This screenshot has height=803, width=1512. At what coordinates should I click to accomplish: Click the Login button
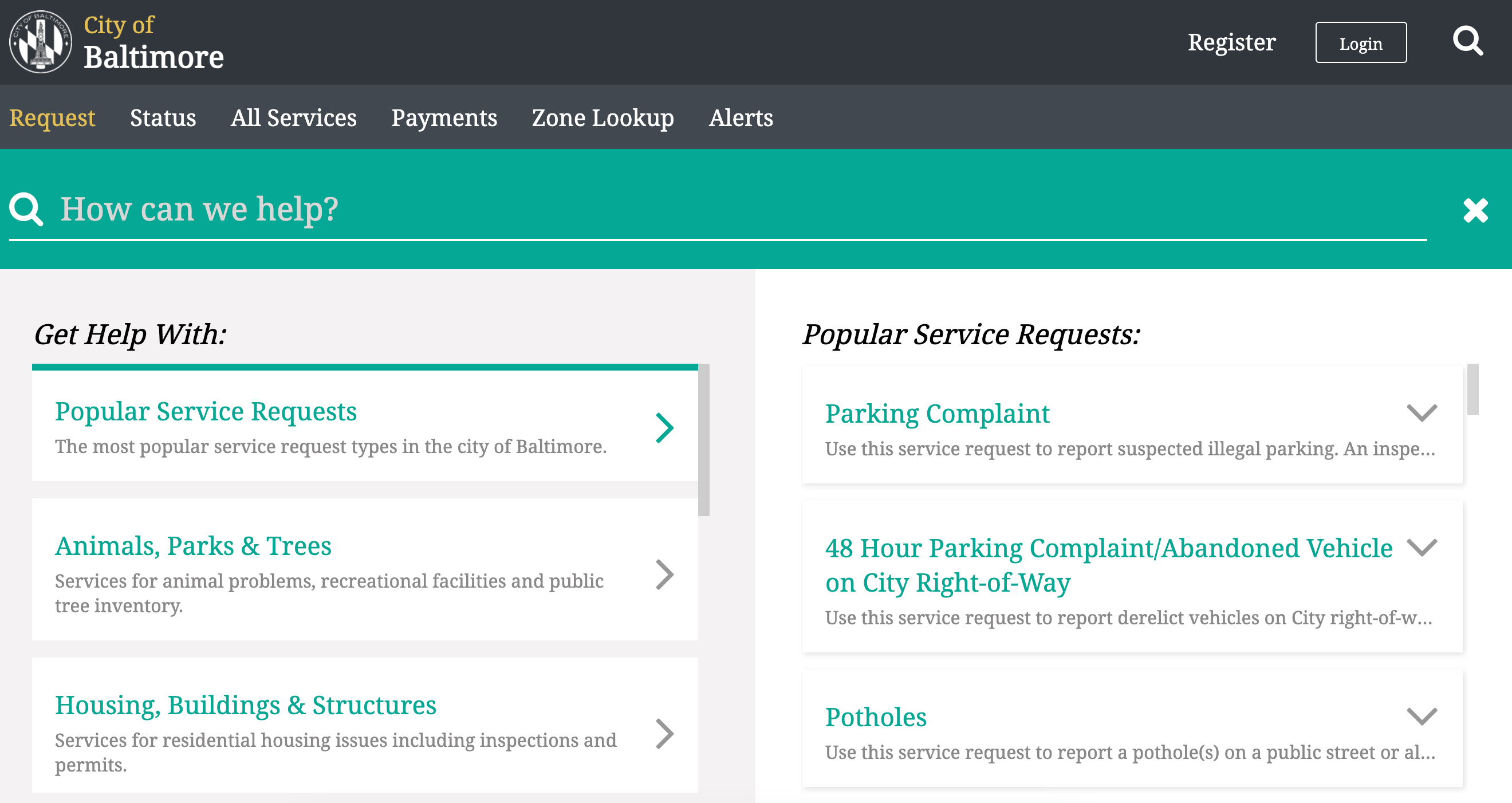[x=1361, y=43]
